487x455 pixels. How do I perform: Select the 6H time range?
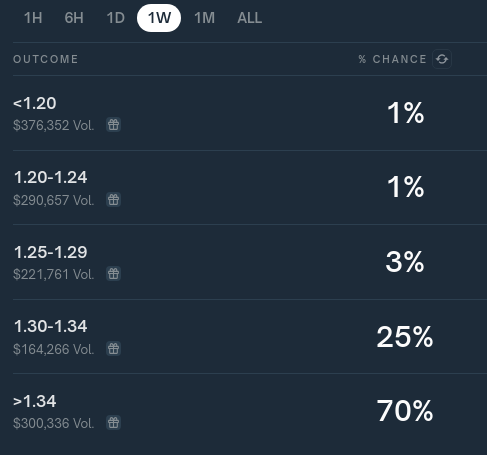tap(74, 18)
